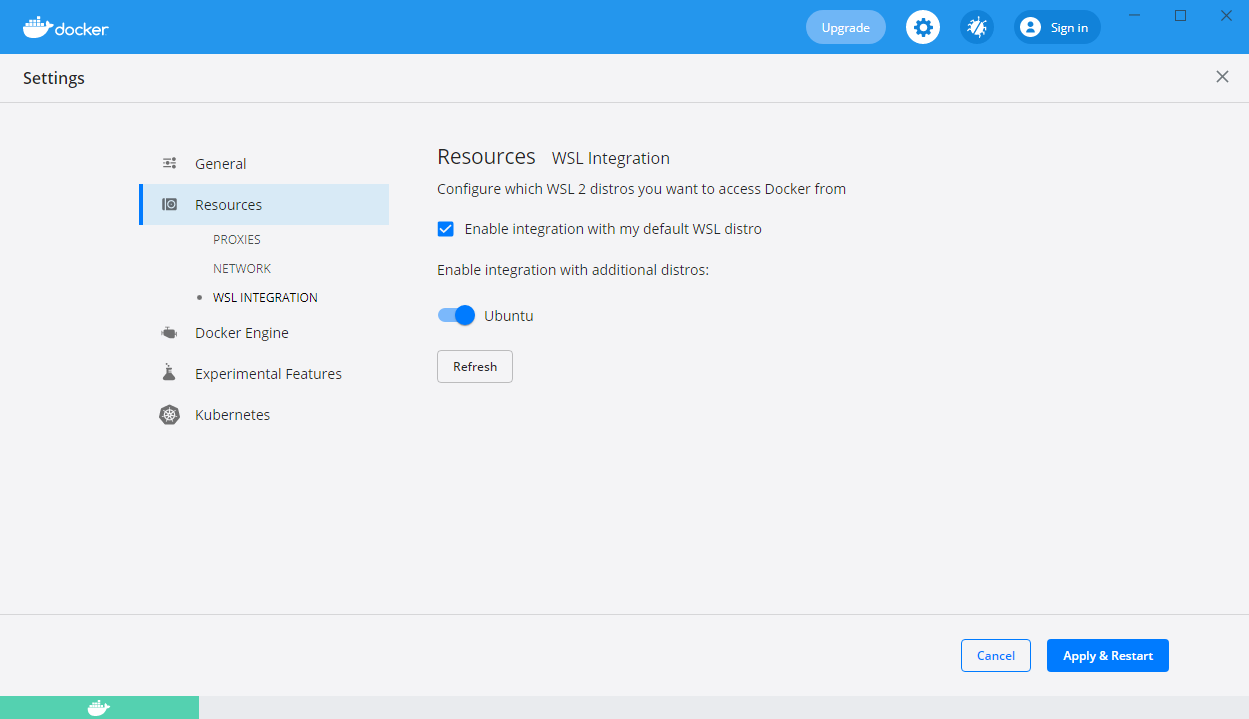Select the Kubernetes wheel icon
Screen dimensions: 1249x719
click(x=169, y=414)
